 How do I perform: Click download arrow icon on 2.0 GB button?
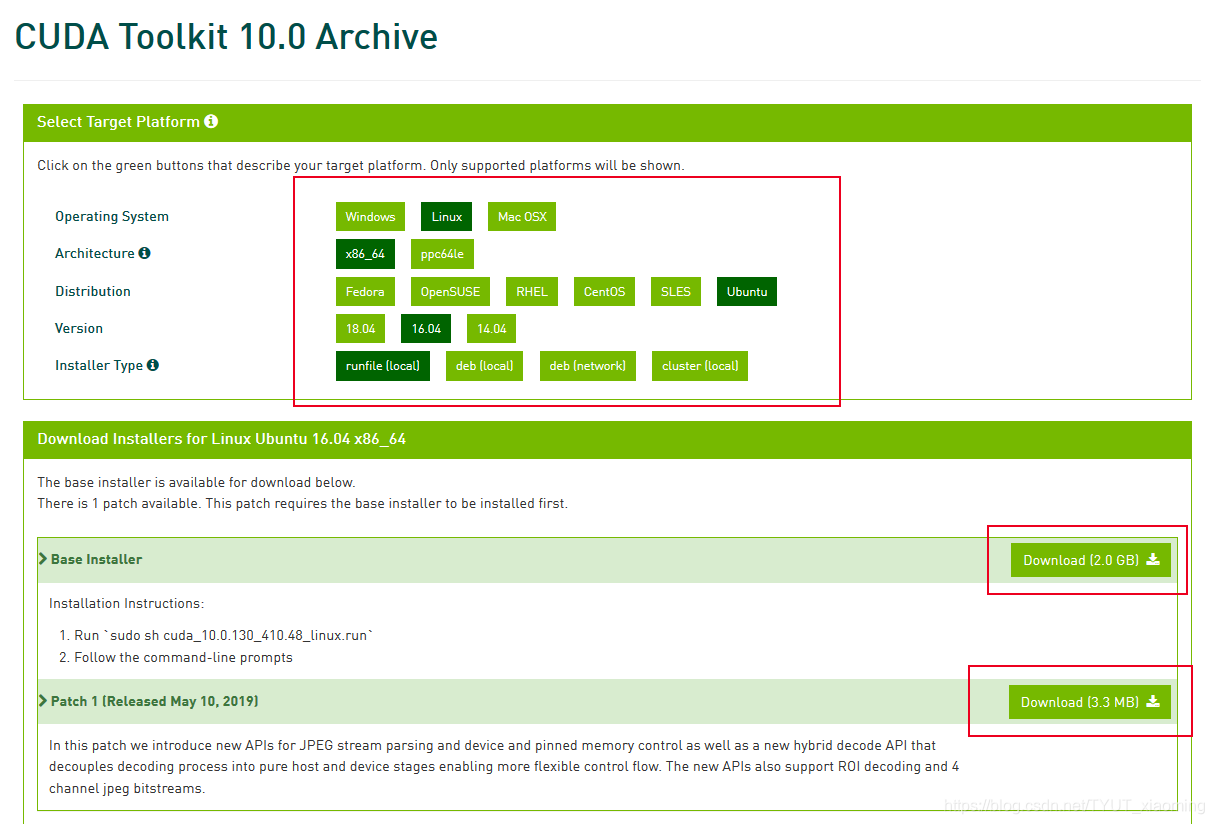1153,560
